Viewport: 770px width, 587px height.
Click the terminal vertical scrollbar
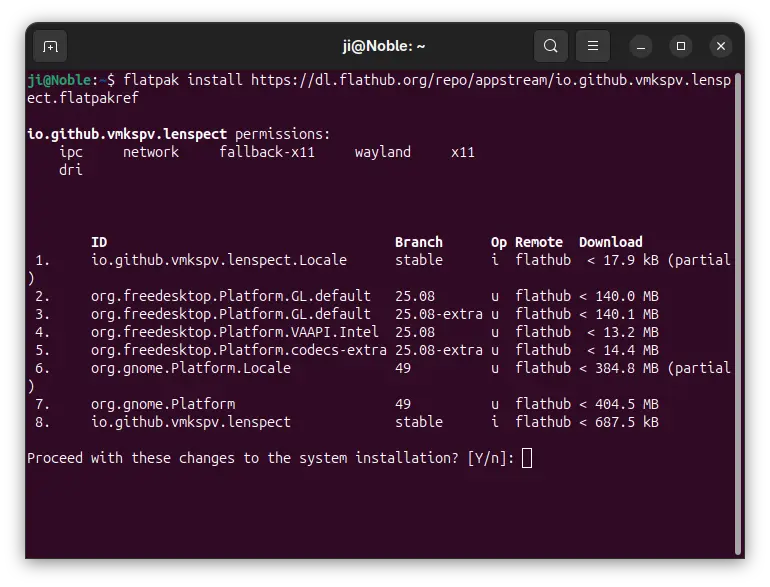point(738,300)
